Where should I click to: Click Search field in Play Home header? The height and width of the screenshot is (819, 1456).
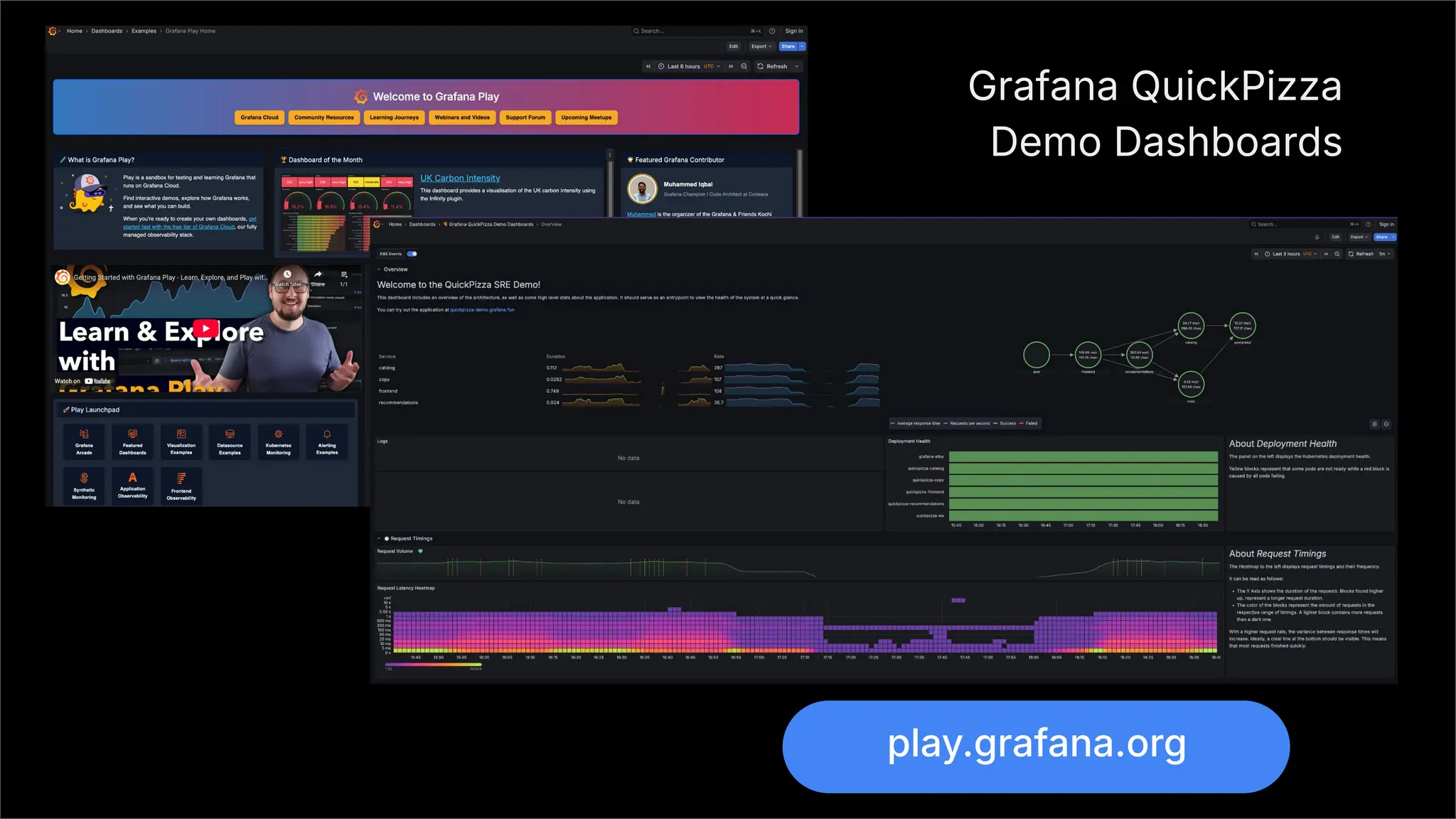coord(698,31)
